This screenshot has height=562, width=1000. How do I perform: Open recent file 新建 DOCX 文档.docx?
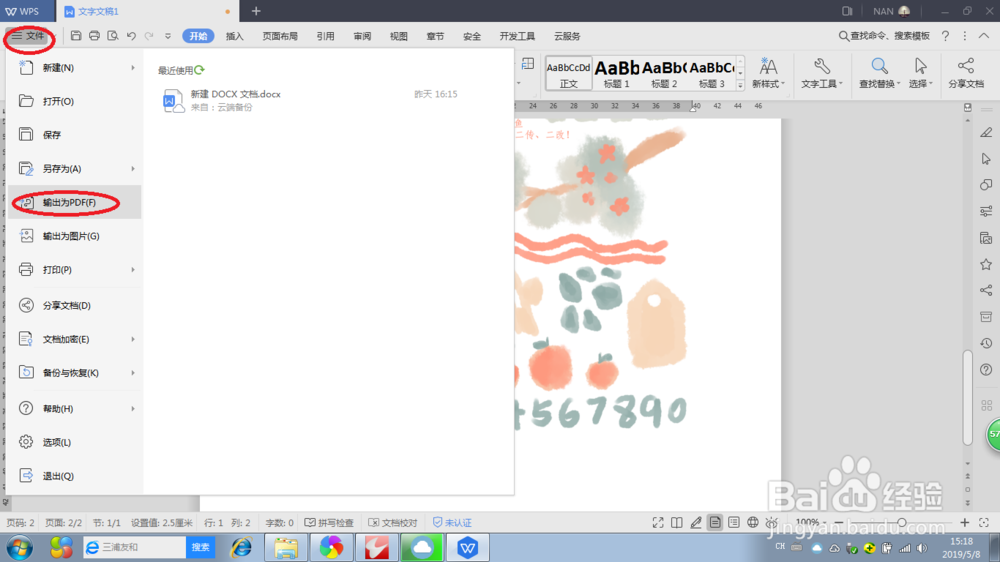[311, 100]
